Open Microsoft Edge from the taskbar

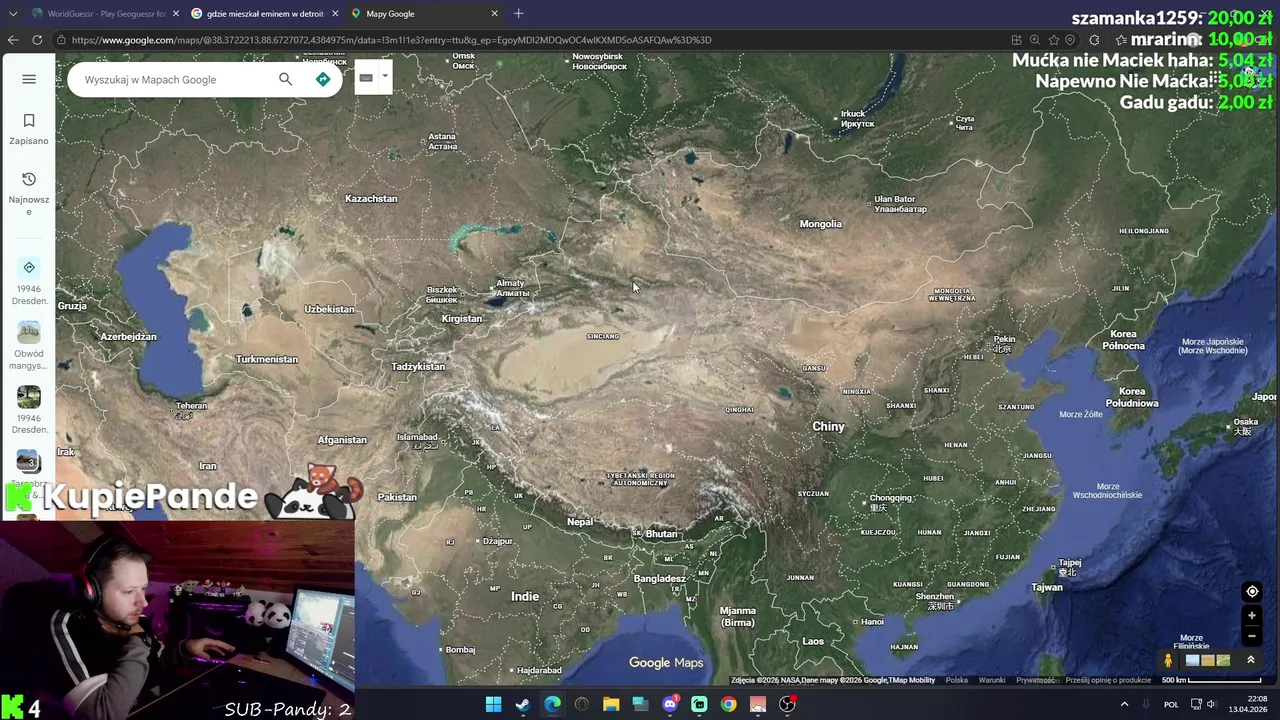[x=552, y=704]
